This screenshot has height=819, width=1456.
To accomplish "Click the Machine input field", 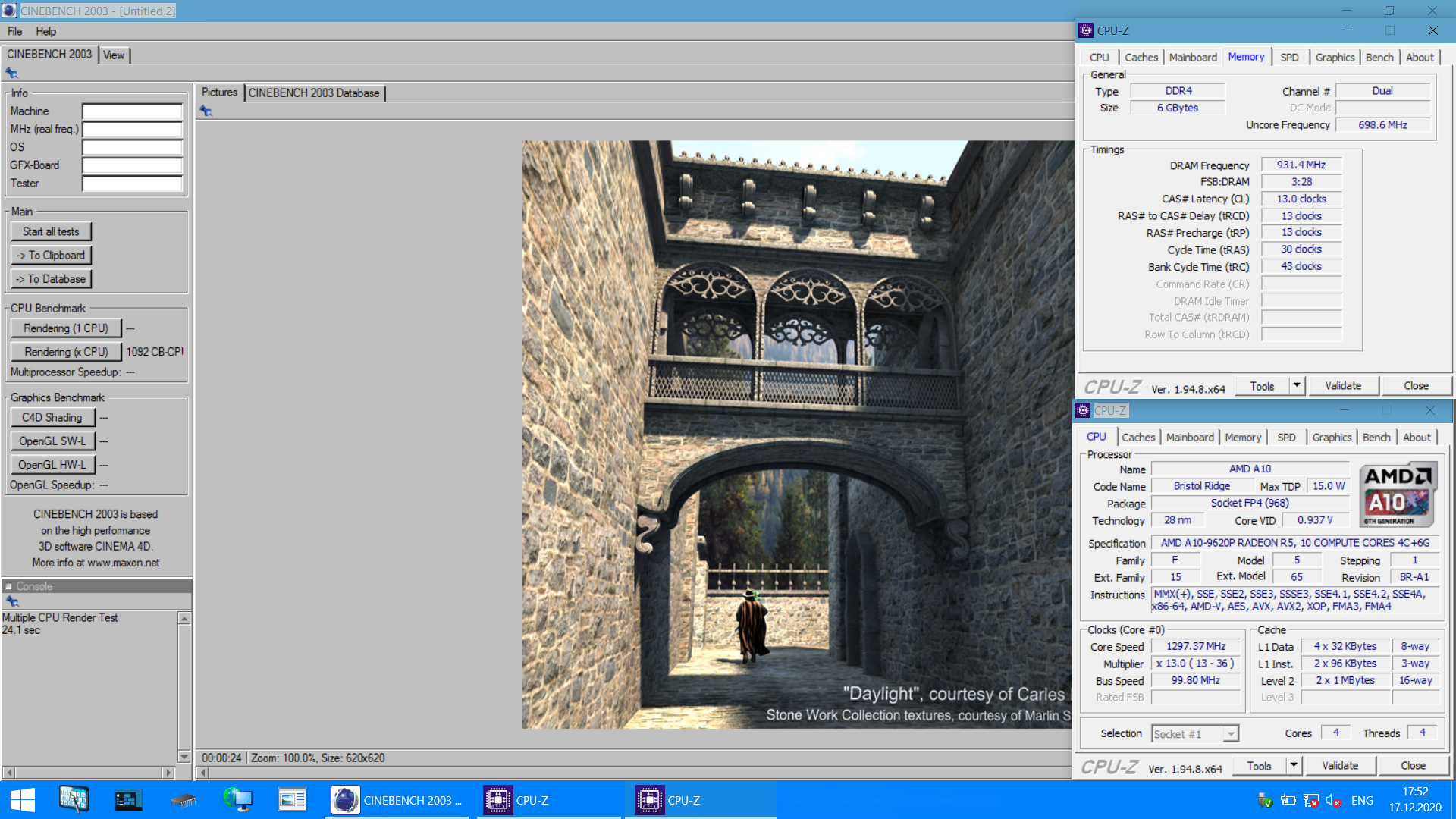I will coord(133,111).
